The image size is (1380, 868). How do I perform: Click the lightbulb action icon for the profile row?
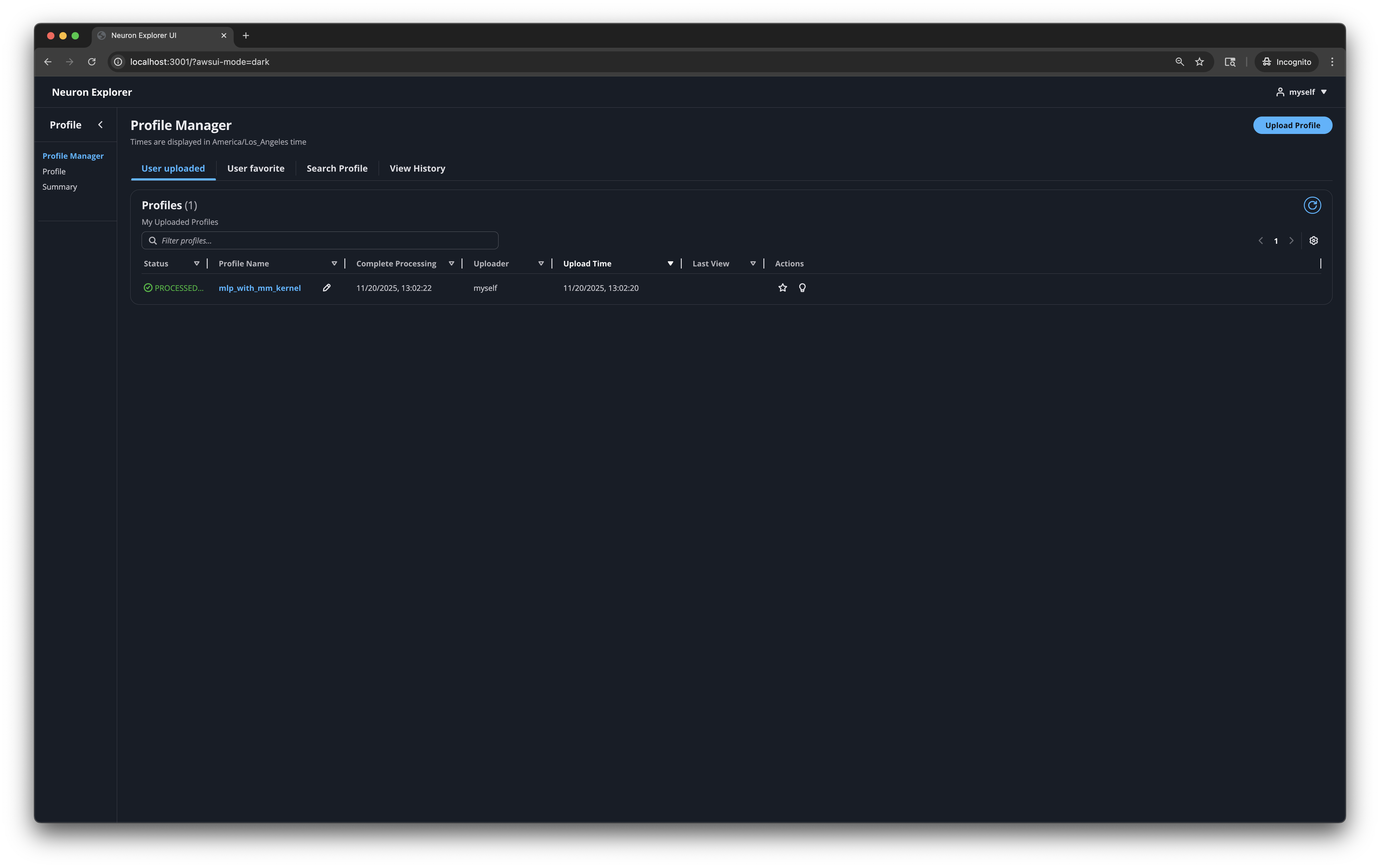tap(802, 287)
